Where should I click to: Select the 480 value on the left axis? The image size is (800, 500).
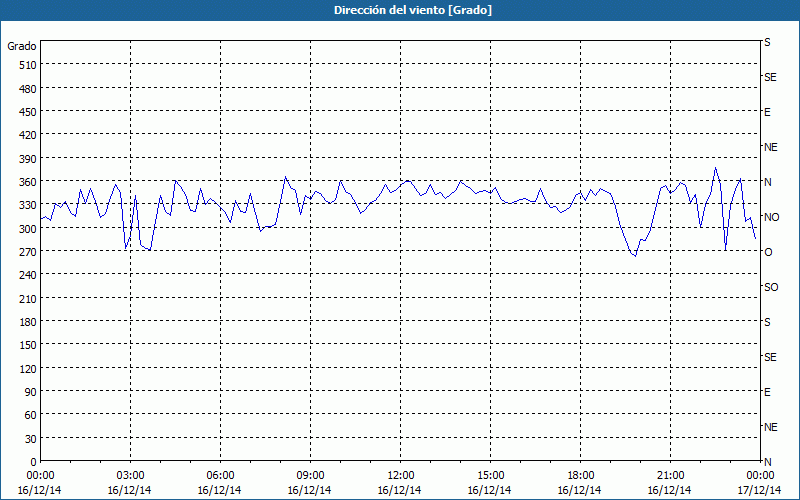click(28, 89)
